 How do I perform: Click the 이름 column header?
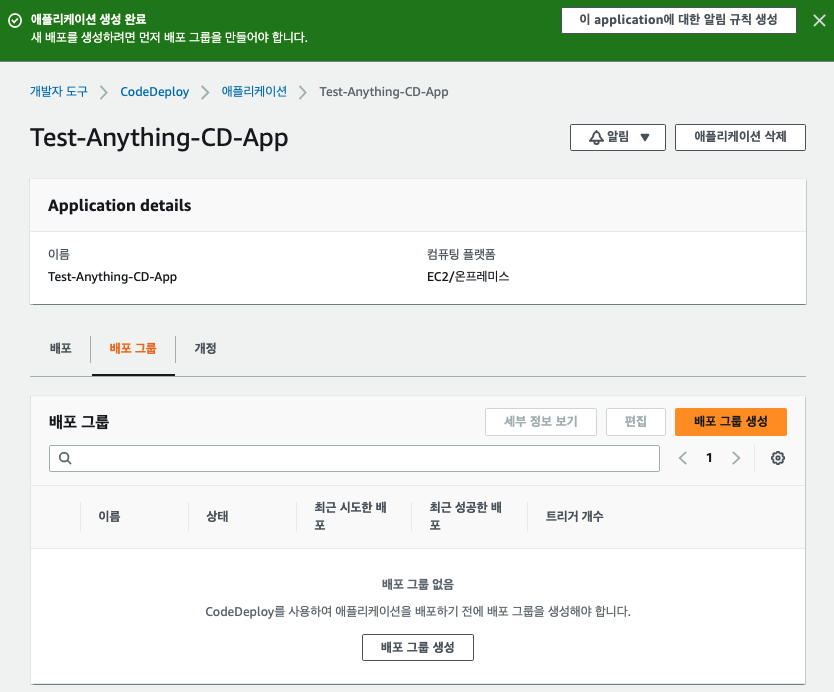pyautogui.click(x=109, y=516)
